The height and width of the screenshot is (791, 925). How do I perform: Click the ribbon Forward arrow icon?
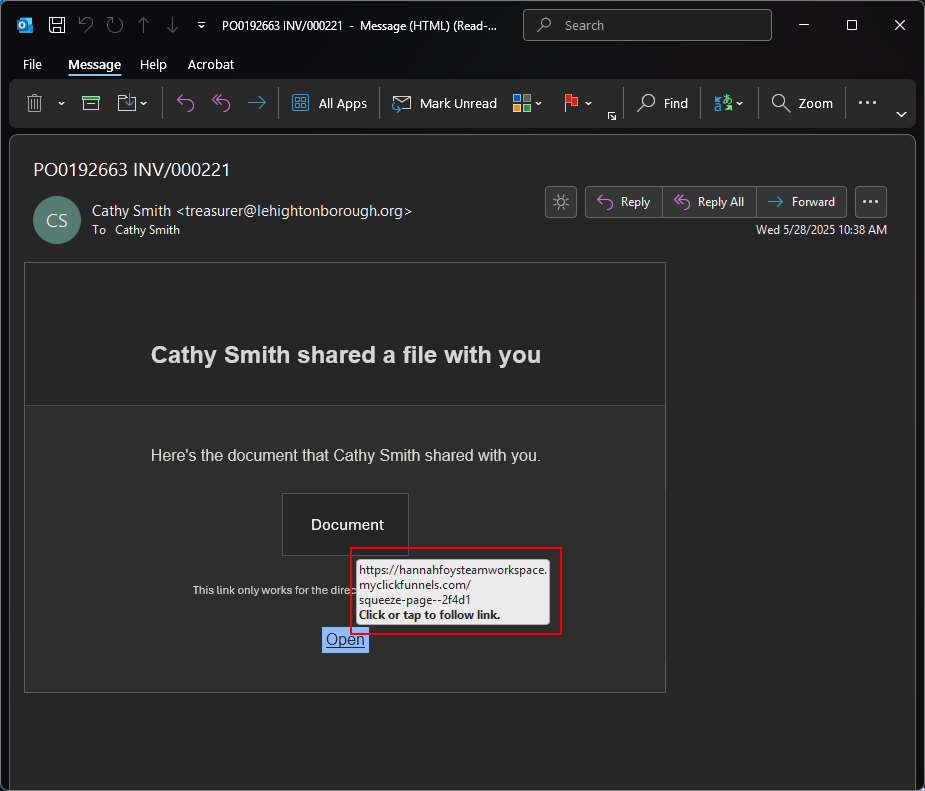point(257,103)
